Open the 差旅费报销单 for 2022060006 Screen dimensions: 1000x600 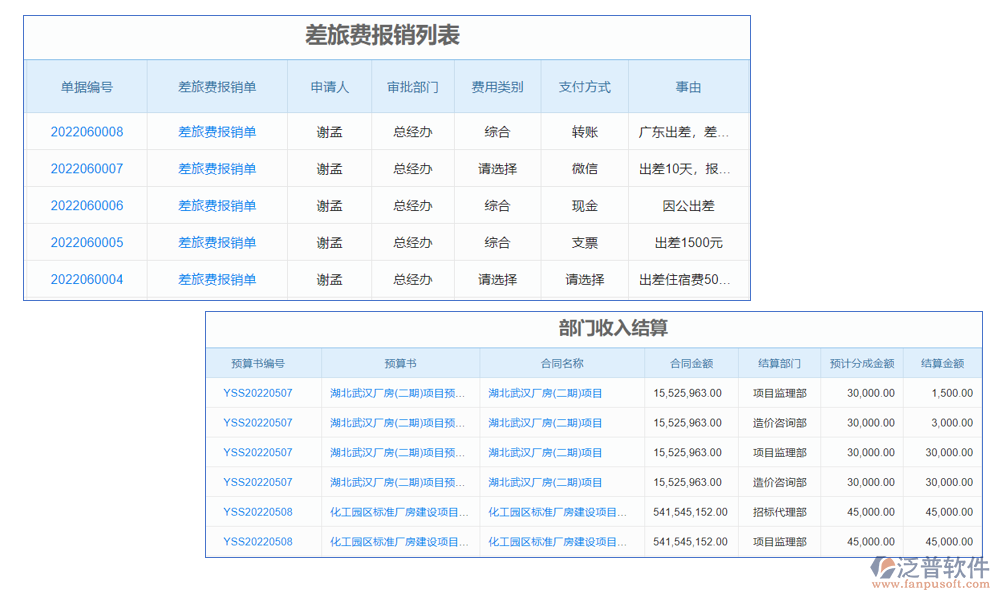coord(216,205)
